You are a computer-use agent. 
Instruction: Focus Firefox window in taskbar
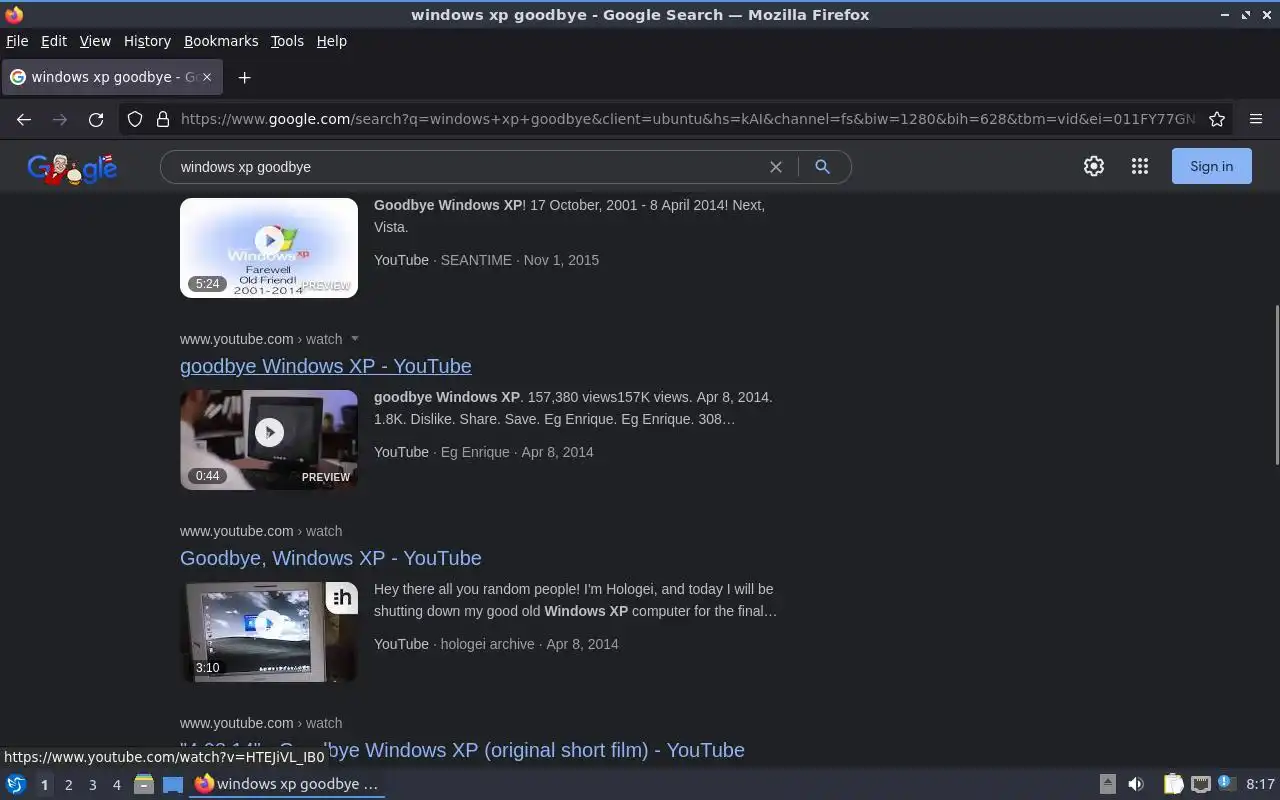click(x=288, y=784)
